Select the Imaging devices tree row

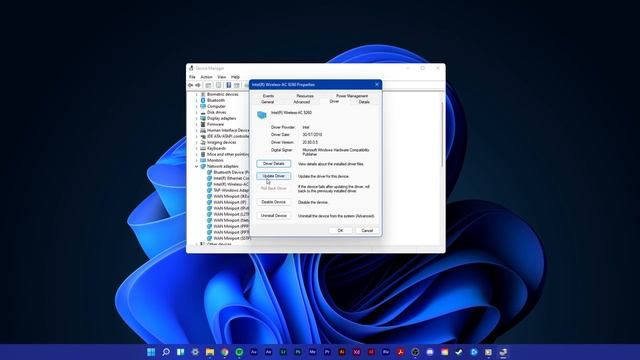[218, 142]
